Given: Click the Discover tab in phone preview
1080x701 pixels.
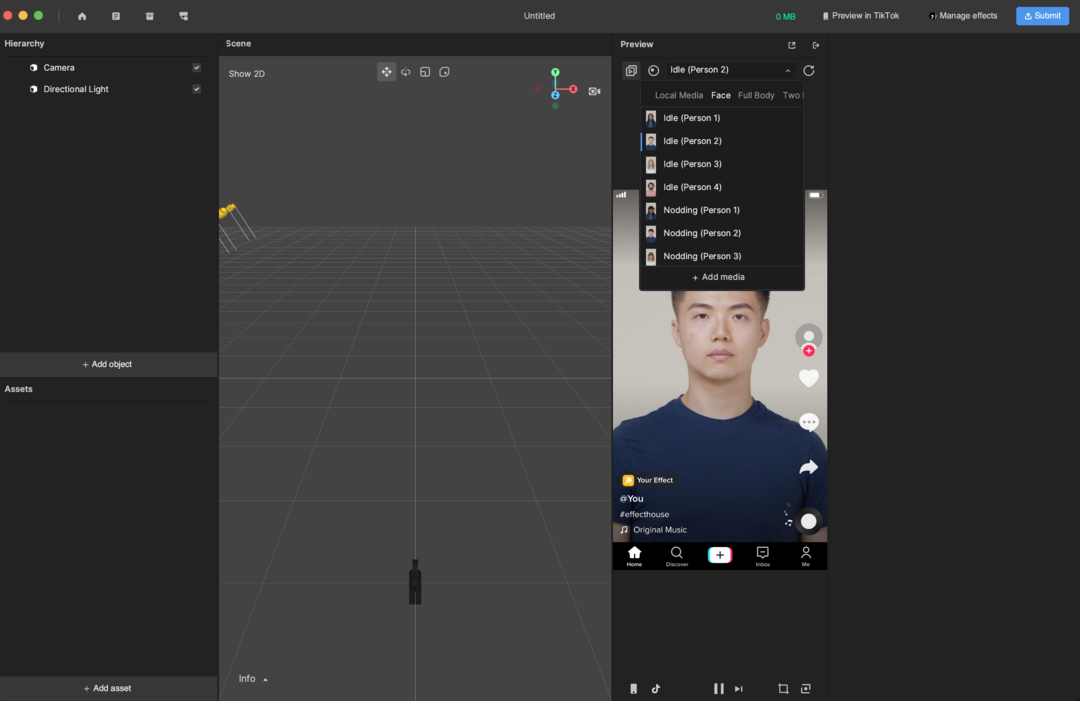Looking at the screenshot, I should coord(677,556).
